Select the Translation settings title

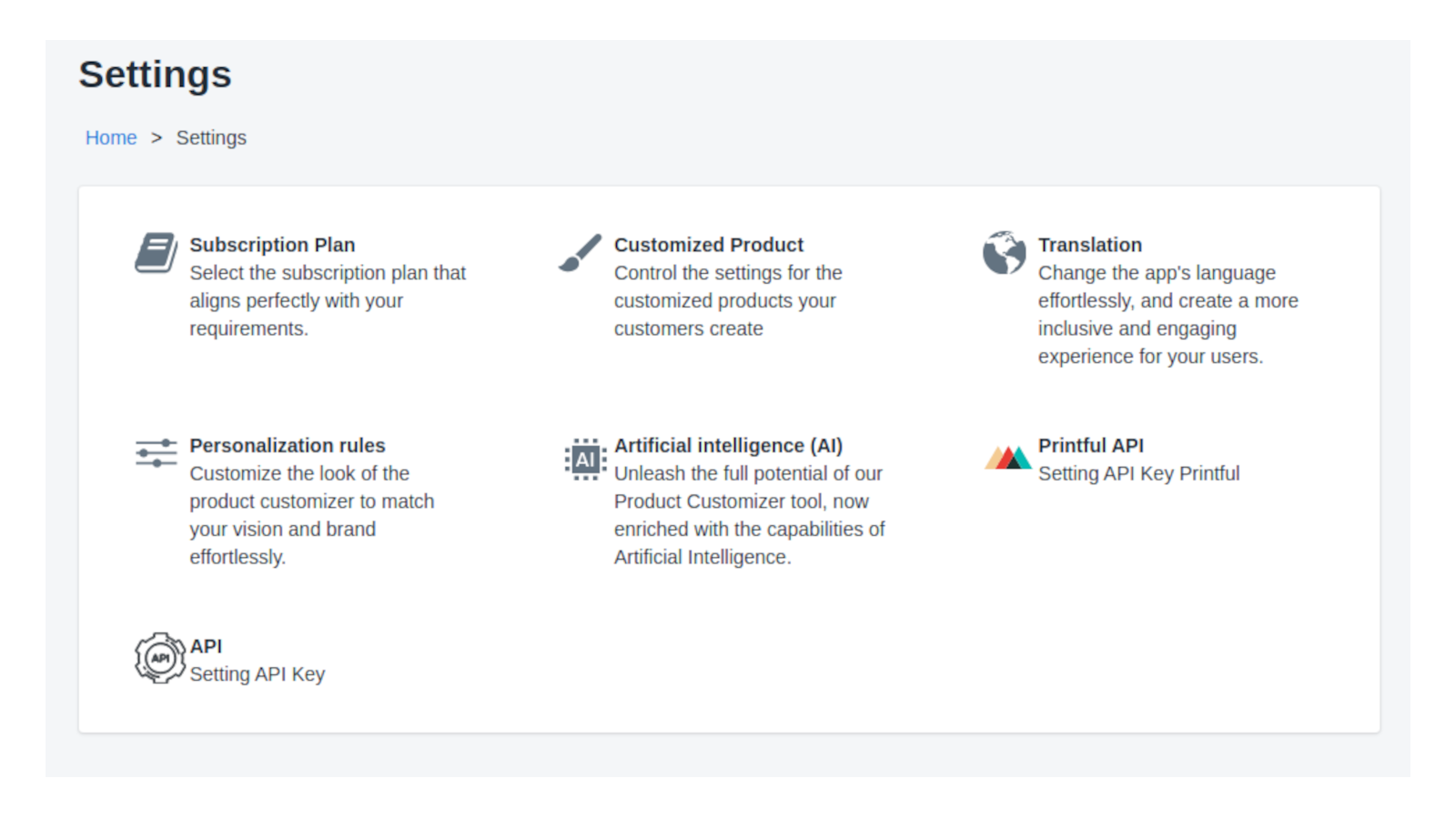(x=1089, y=245)
